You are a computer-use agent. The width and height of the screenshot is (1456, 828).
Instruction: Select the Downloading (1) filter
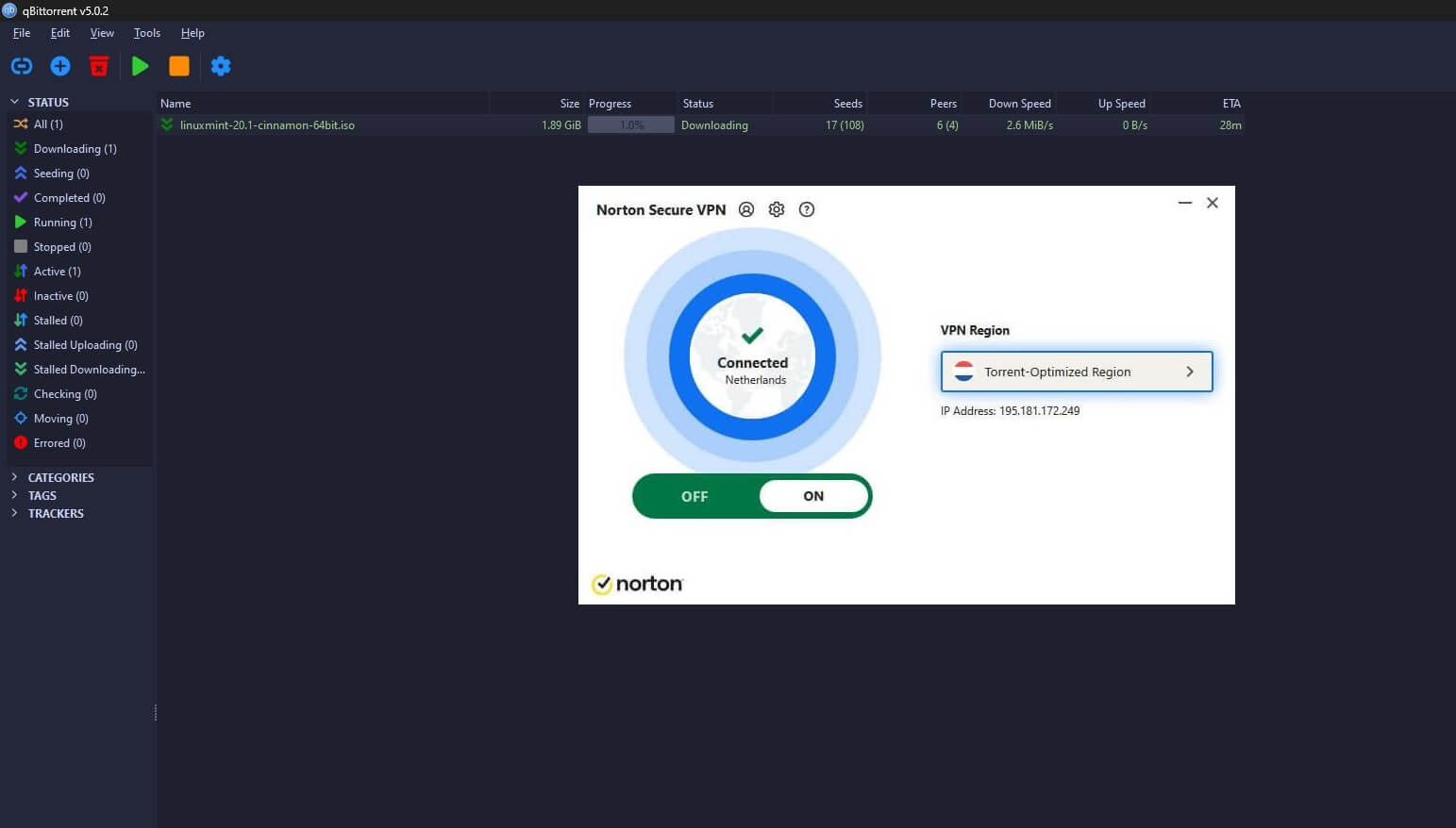click(75, 148)
